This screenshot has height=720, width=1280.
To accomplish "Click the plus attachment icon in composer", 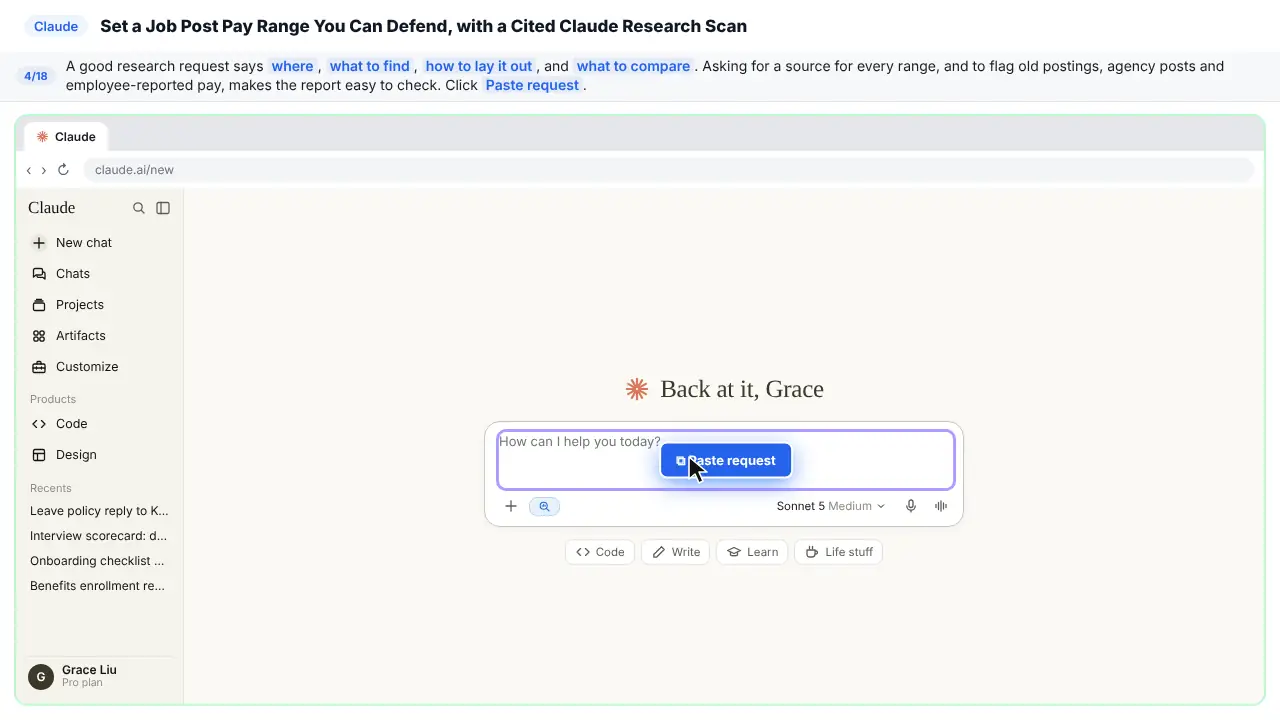I will (x=511, y=506).
